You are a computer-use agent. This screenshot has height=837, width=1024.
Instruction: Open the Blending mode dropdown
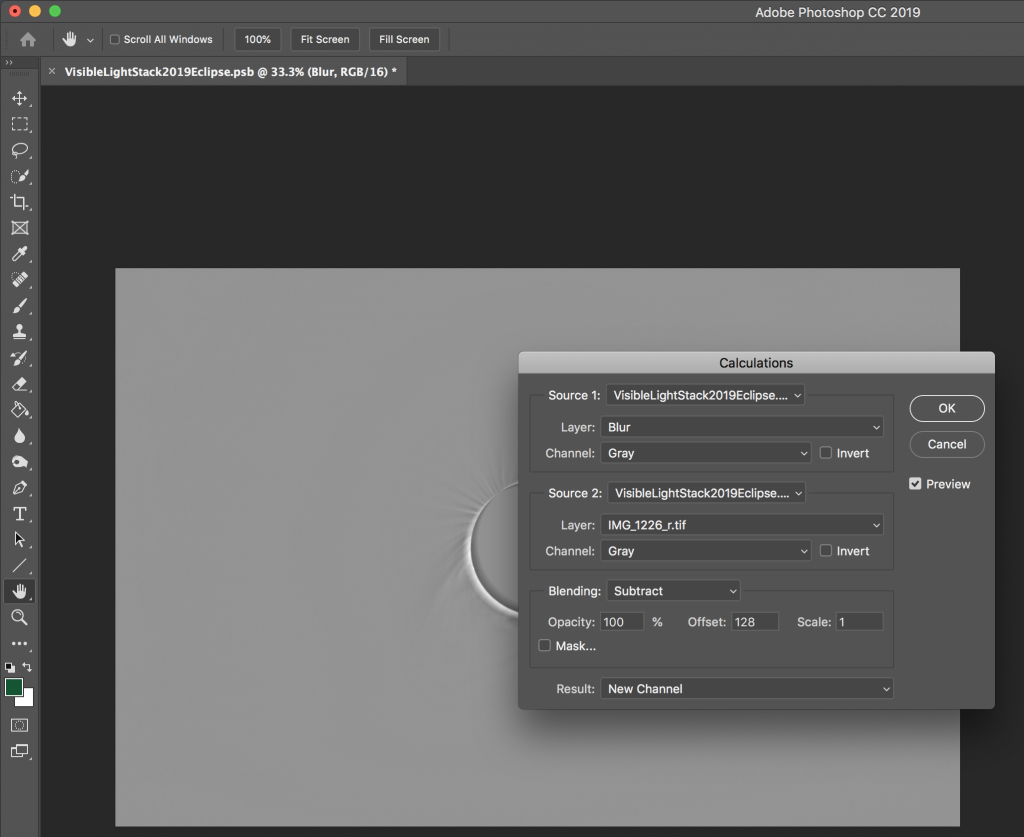click(673, 591)
